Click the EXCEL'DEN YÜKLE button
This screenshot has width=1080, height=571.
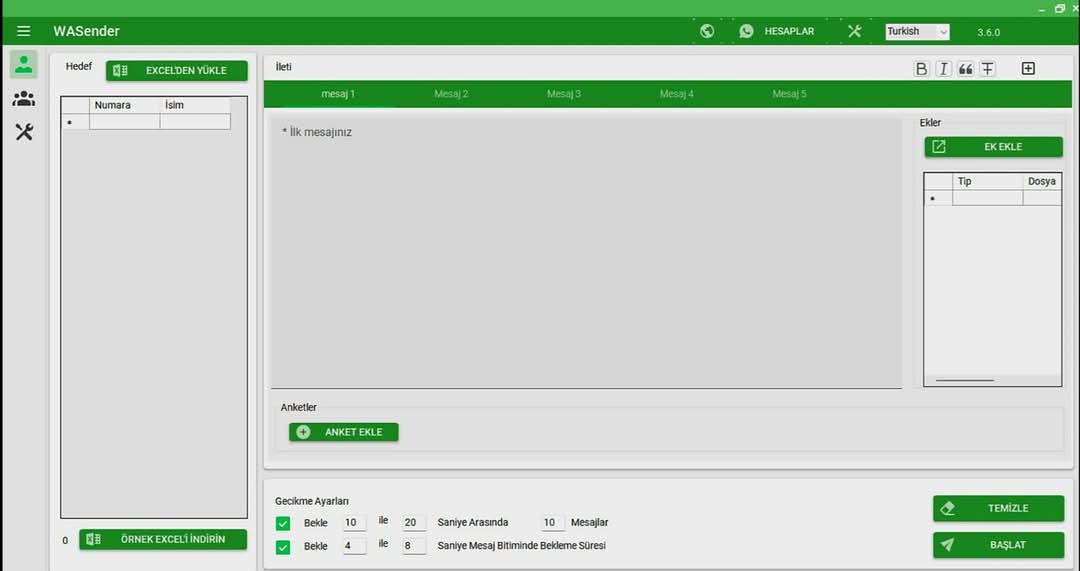point(177,71)
